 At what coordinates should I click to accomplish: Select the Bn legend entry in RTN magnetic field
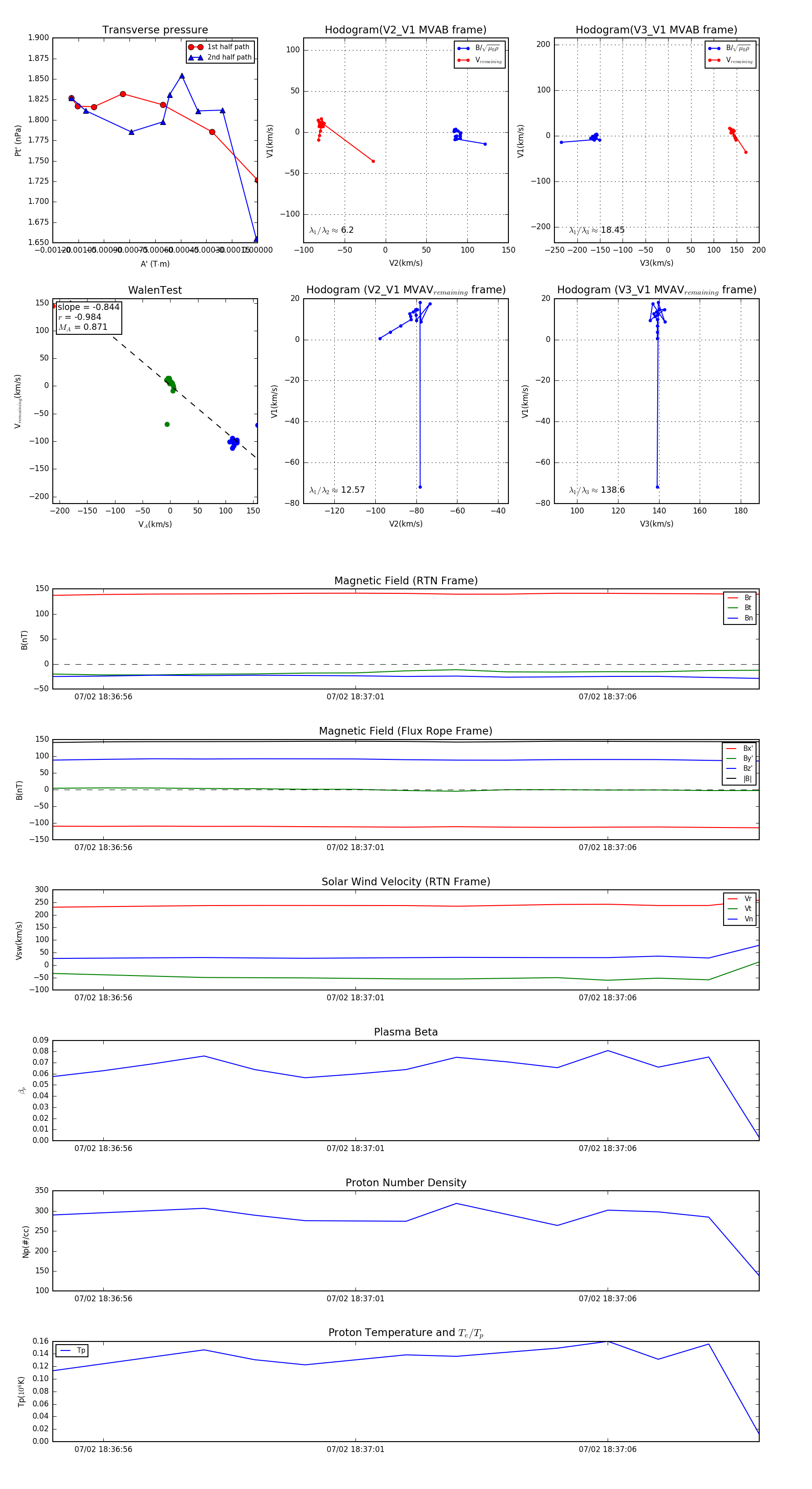point(740,618)
